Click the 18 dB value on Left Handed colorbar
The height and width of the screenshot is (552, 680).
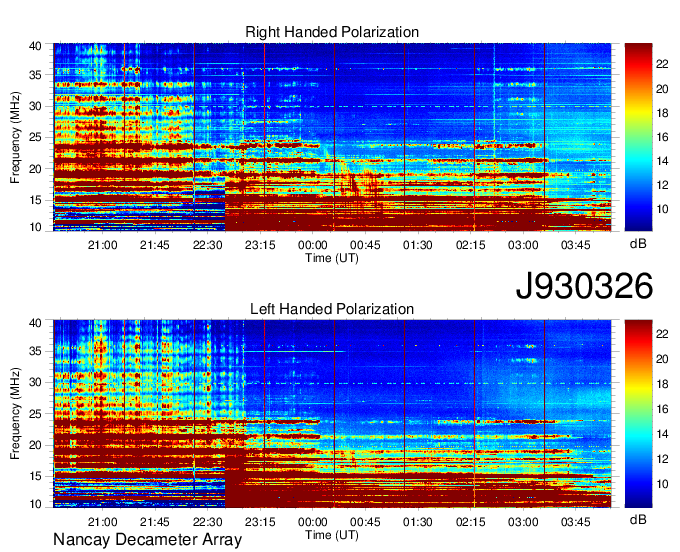pyautogui.click(x=662, y=384)
